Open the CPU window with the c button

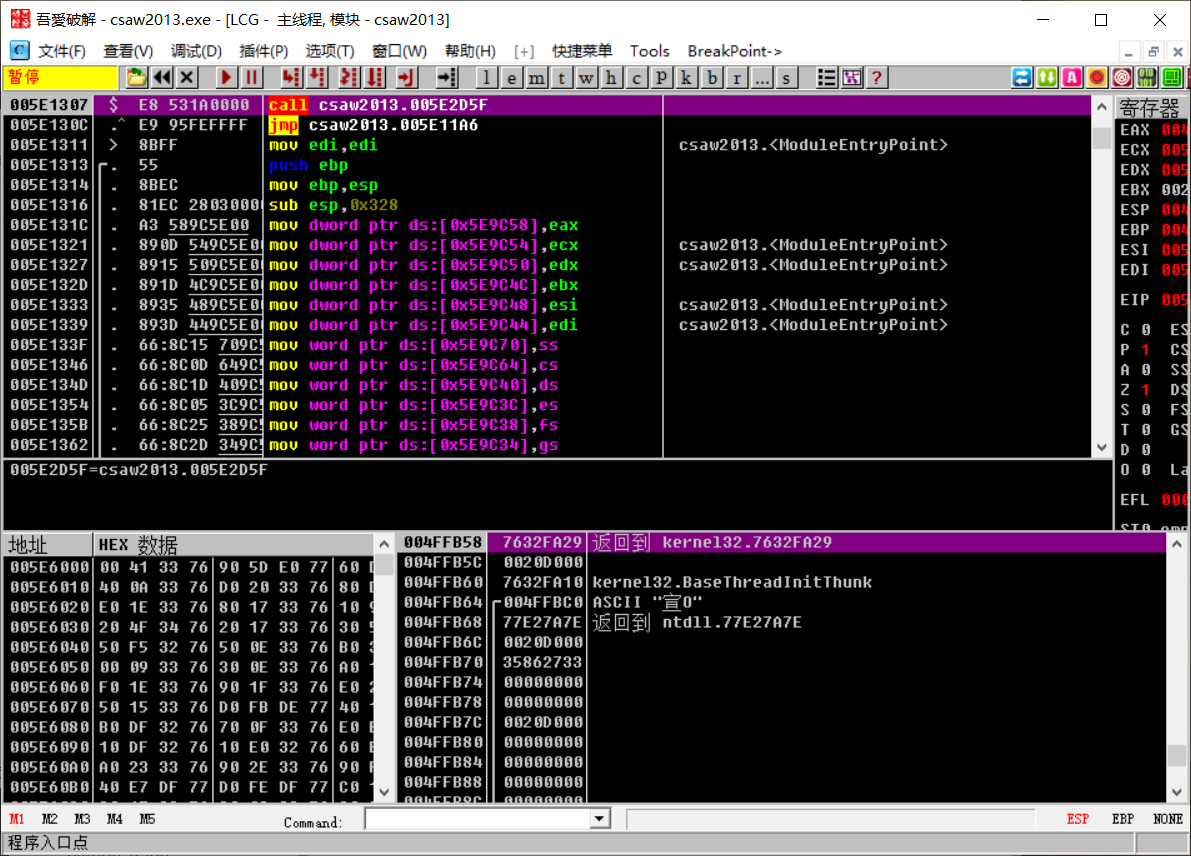(637, 77)
